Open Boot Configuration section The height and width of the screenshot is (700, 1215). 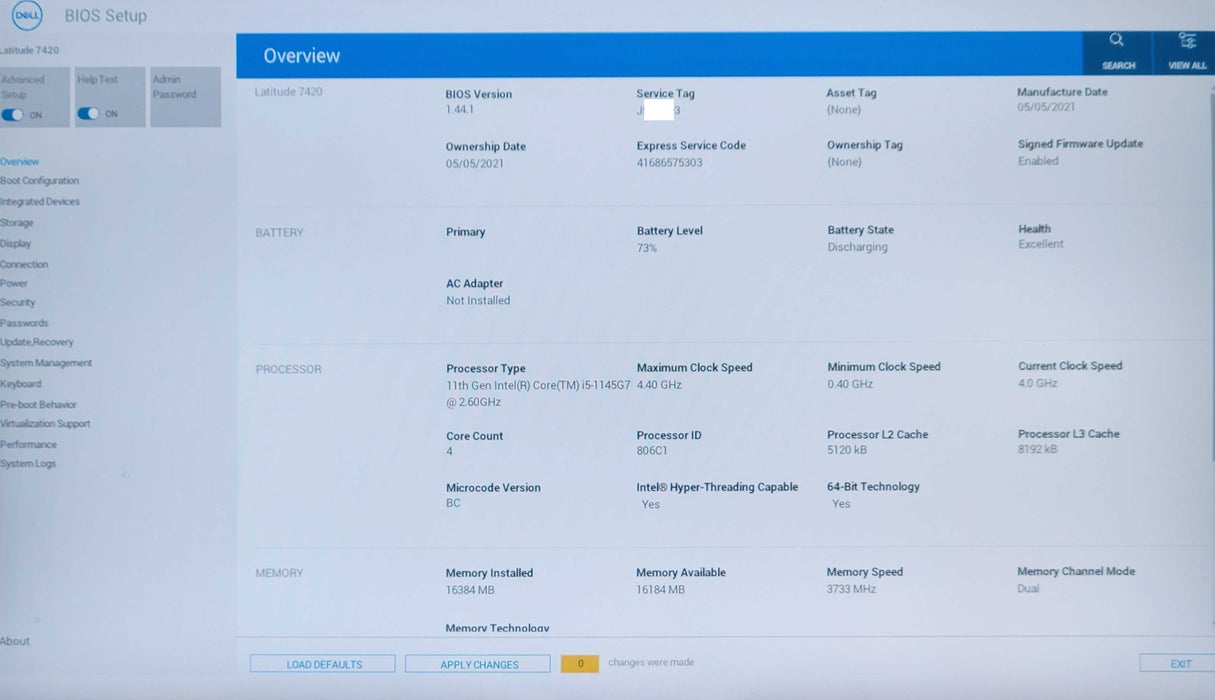[40, 181]
